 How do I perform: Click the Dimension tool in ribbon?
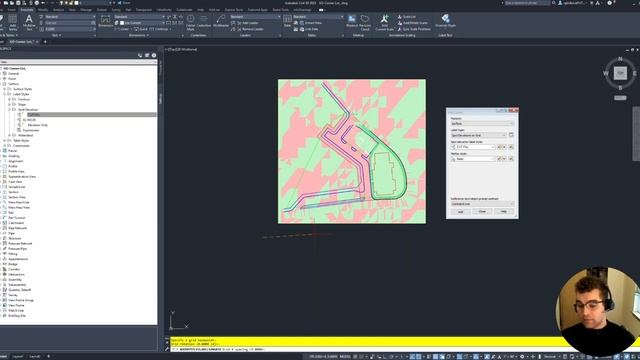(105, 21)
